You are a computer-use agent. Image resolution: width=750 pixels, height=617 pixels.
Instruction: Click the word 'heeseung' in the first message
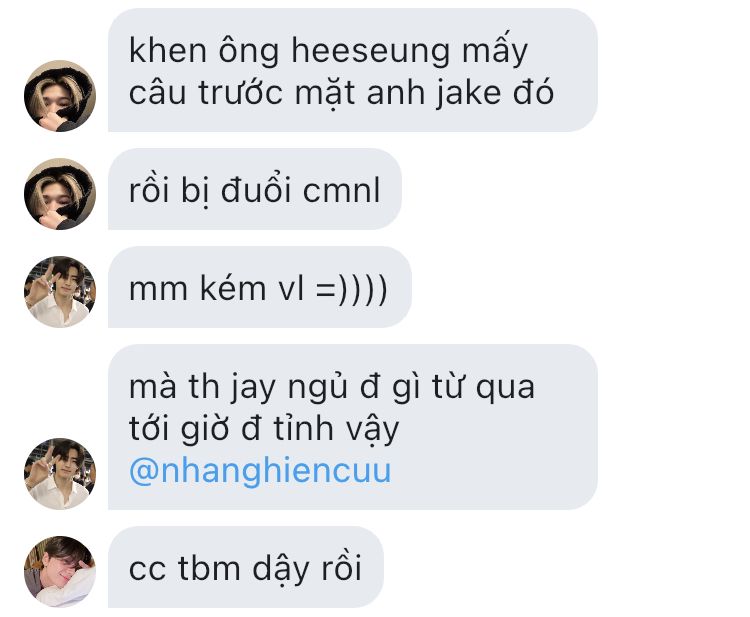coord(371,52)
